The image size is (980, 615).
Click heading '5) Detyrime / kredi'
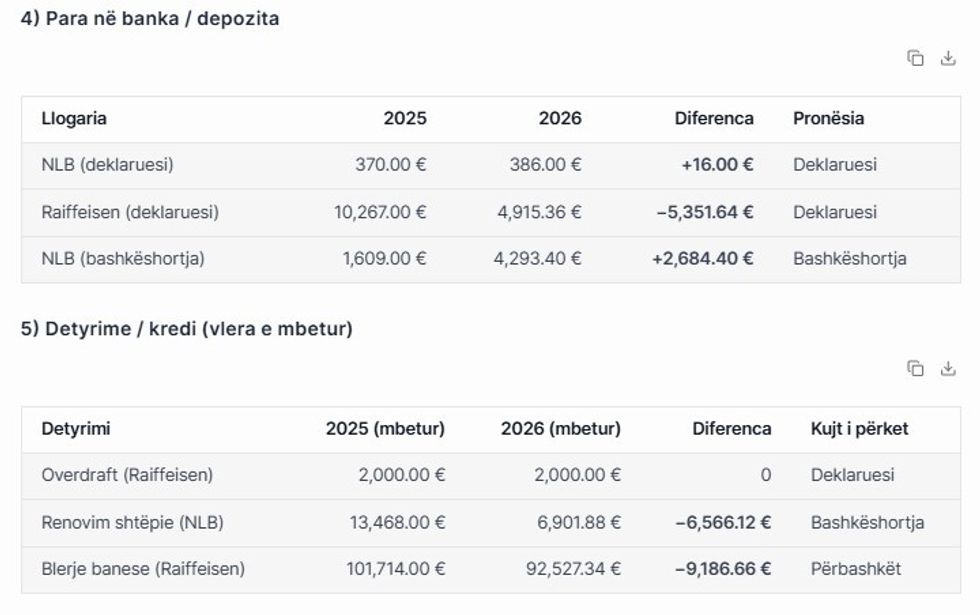click(186, 328)
